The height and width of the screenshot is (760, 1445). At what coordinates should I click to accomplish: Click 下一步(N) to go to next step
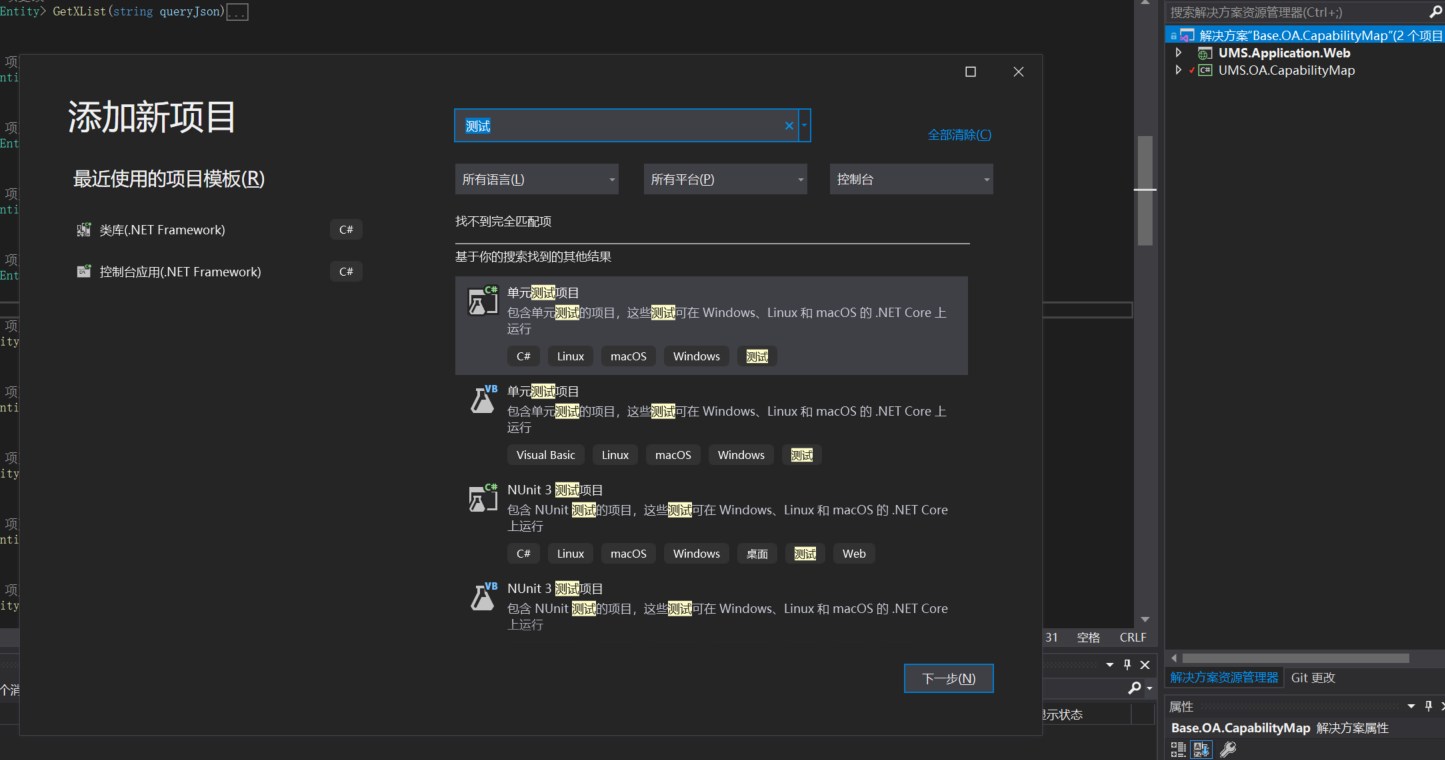click(948, 679)
